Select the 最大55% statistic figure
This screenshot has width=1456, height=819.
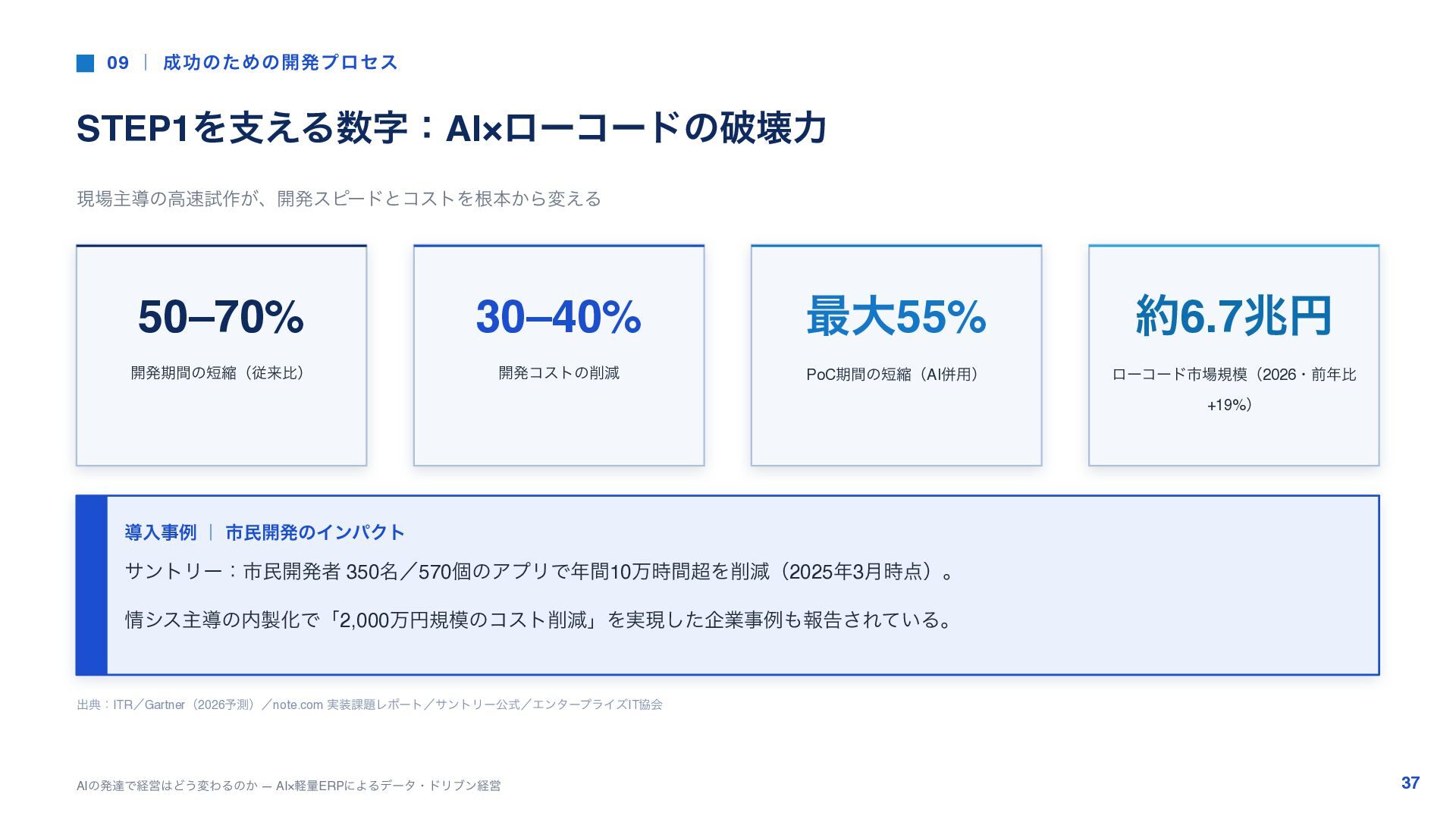(x=896, y=316)
